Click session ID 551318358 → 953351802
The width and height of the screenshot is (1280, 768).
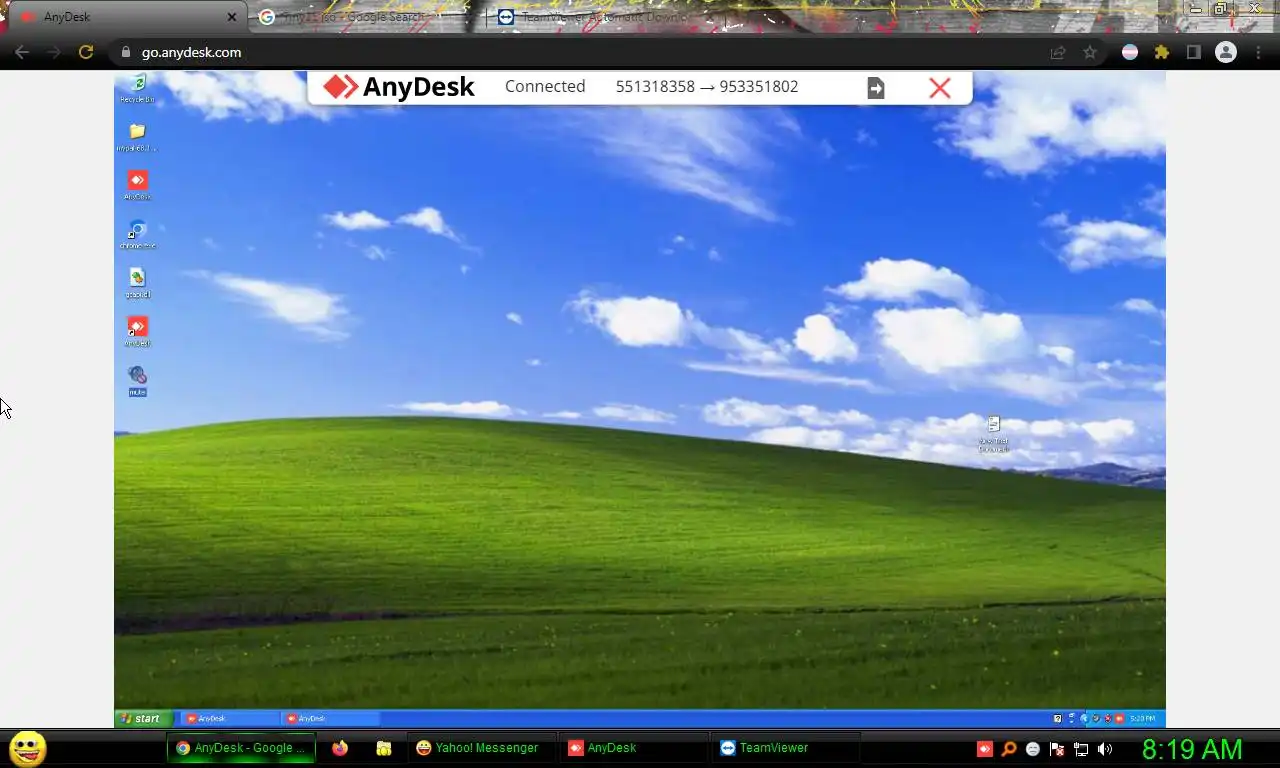pyautogui.click(x=707, y=87)
